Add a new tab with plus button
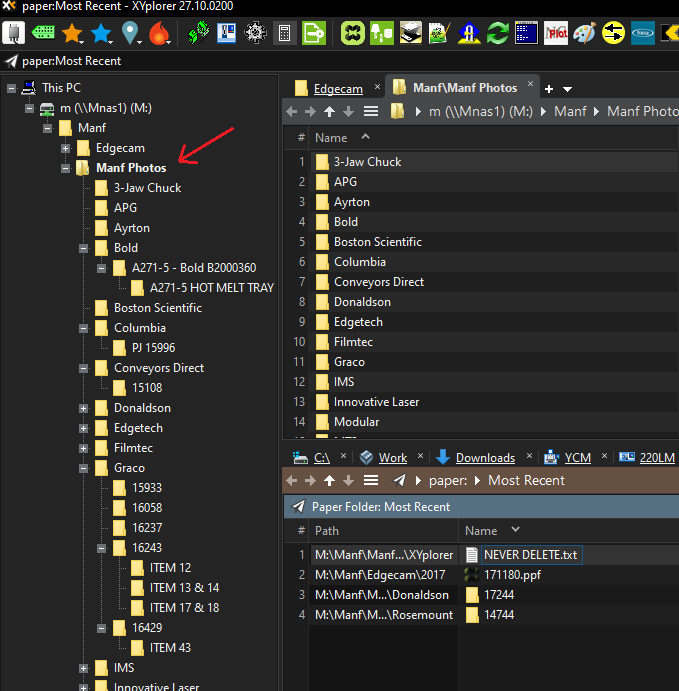 (x=549, y=88)
